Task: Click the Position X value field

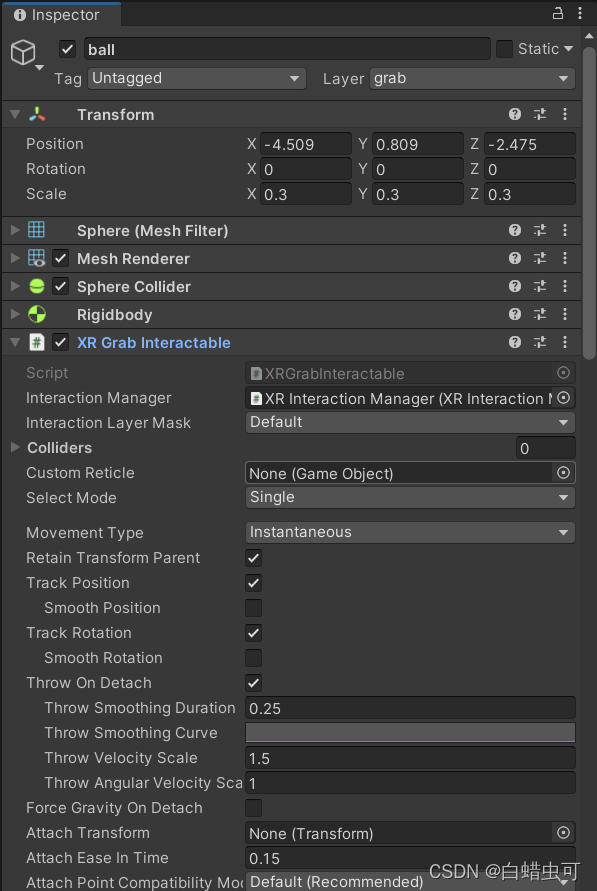Action: click(305, 144)
